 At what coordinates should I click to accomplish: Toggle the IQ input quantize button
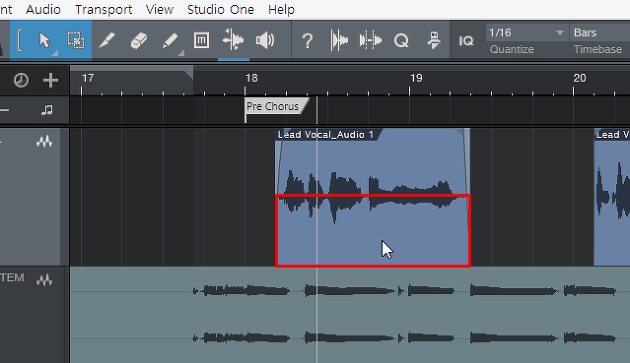tap(466, 41)
